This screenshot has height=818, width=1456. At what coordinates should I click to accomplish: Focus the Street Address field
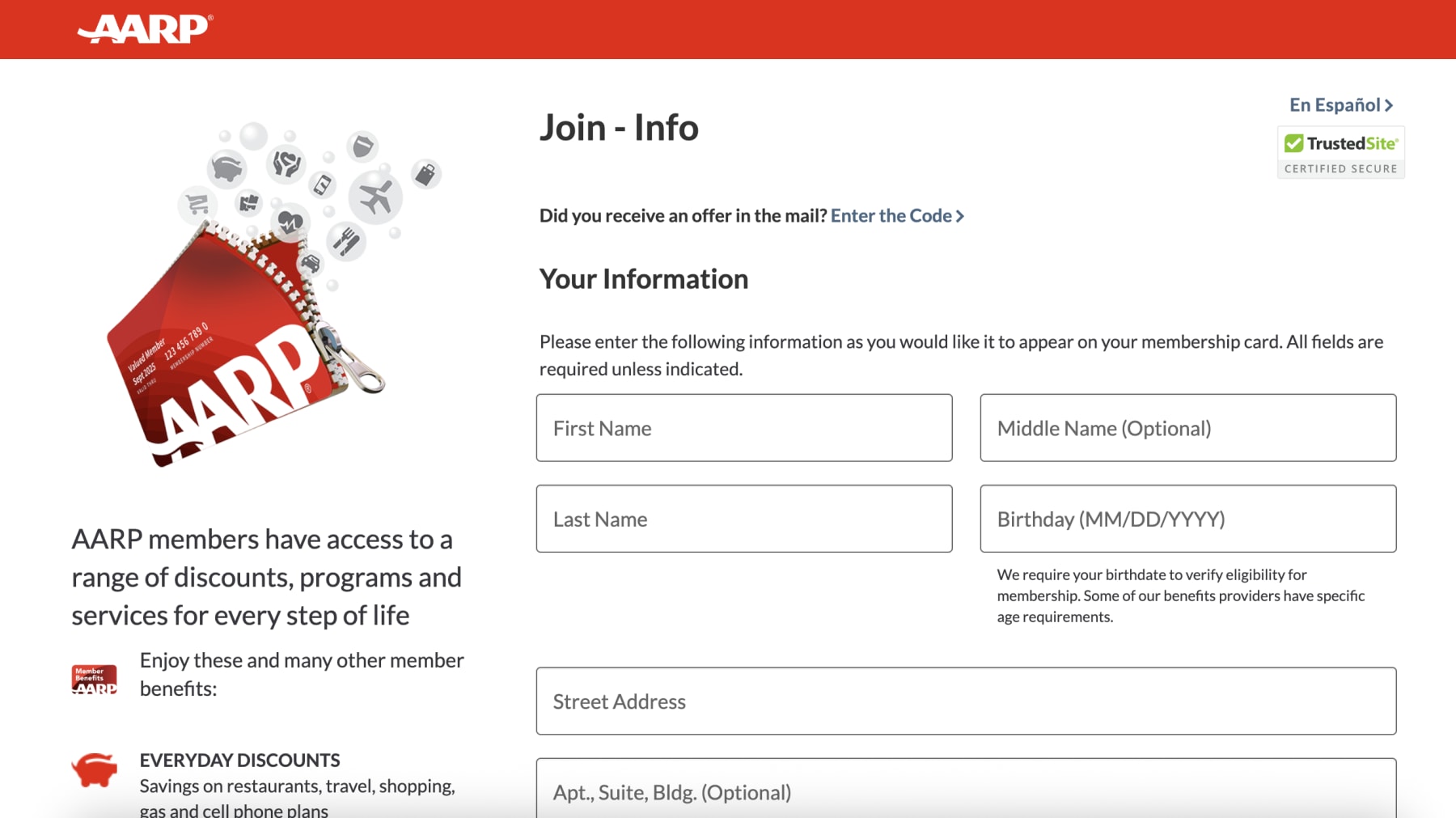(x=967, y=701)
